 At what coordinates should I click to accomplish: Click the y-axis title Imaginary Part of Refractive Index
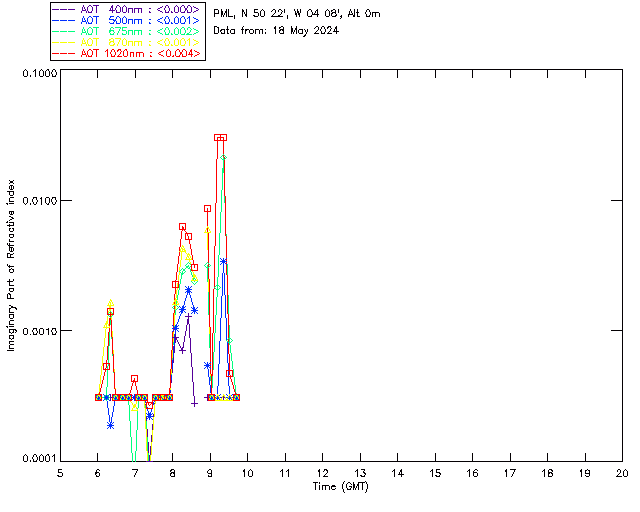coord(12,265)
